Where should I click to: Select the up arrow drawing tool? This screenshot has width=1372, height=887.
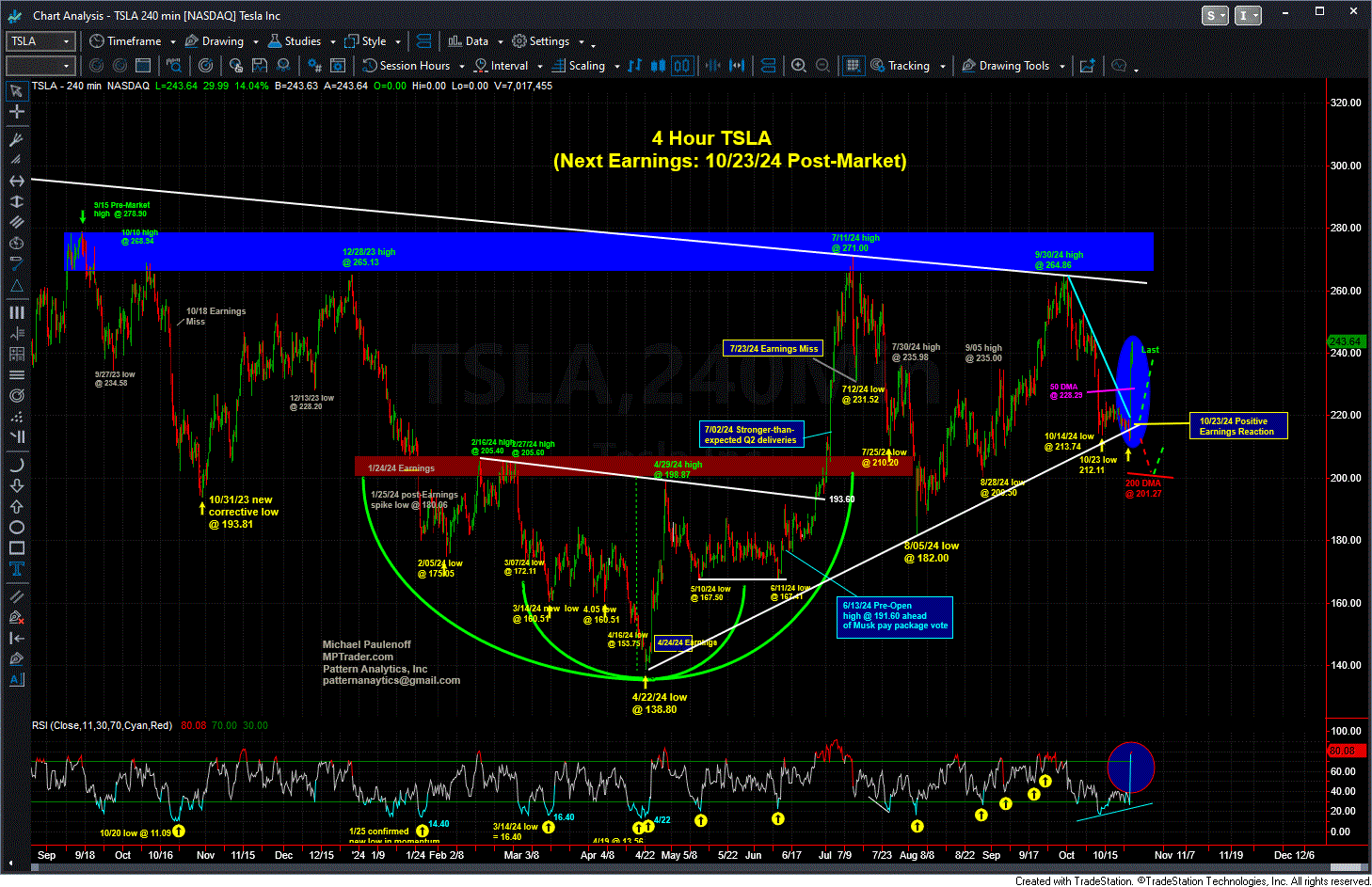16,506
